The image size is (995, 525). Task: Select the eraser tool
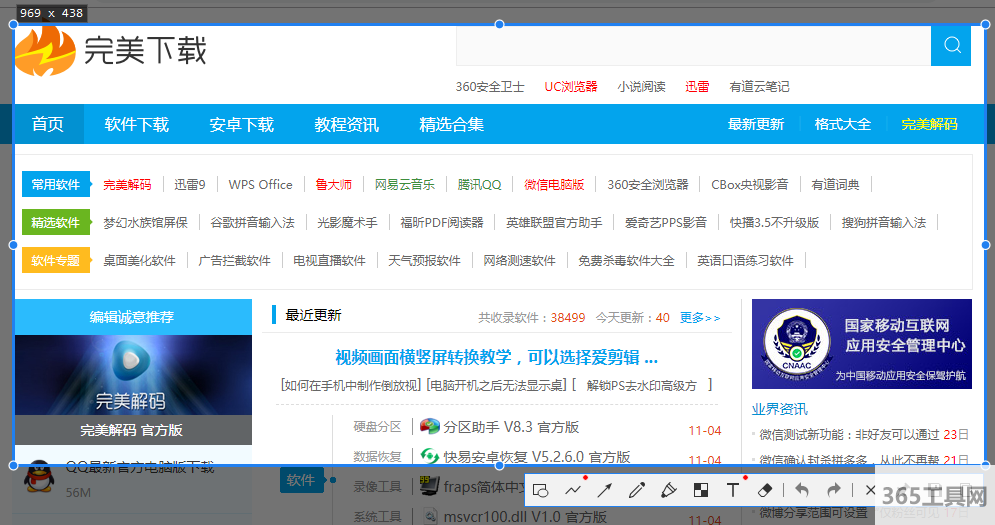click(x=765, y=490)
